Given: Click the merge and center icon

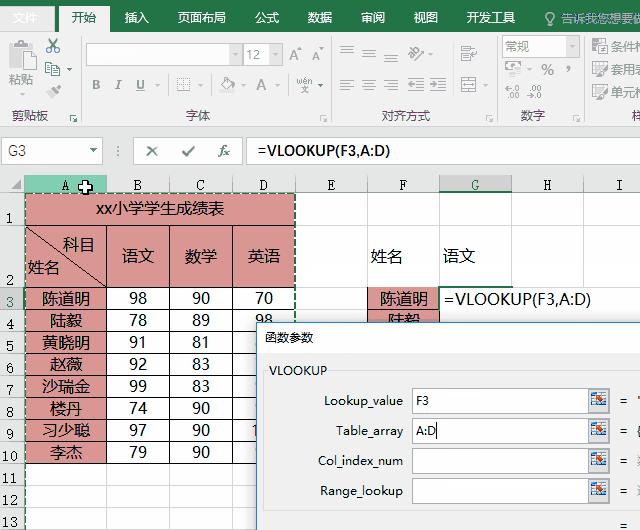Looking at the screenshot, I should pyautogui.click(x=468, y=85).
